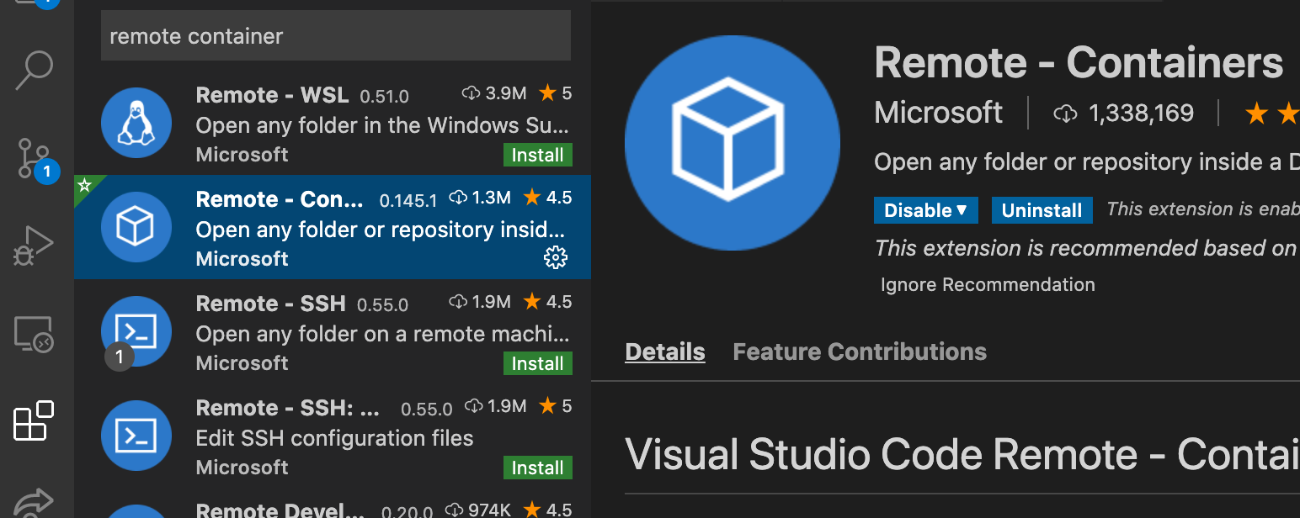Click the Remote - Containers cube icon in list

coord(136,227)
